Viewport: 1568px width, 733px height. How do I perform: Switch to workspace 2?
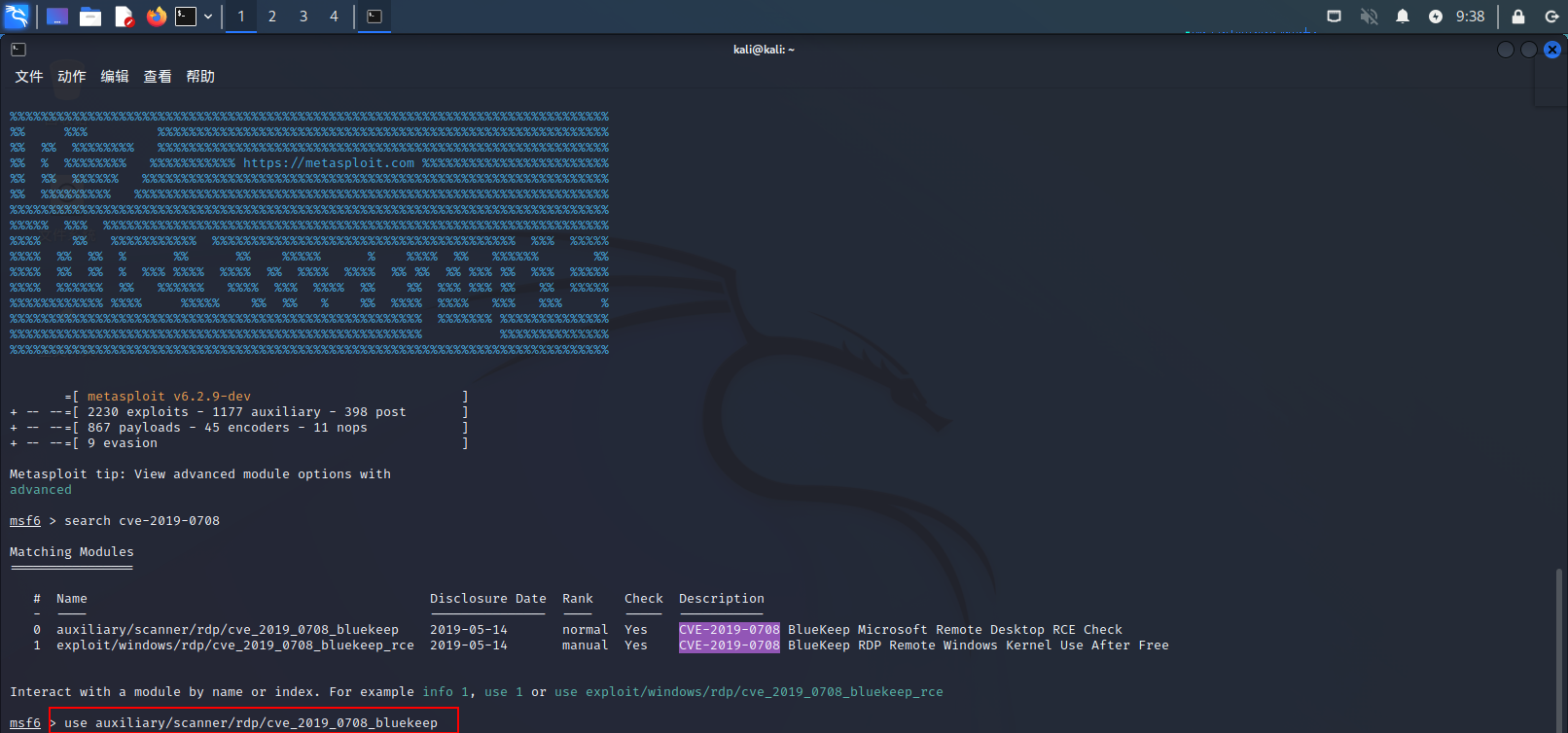[272, 17]
